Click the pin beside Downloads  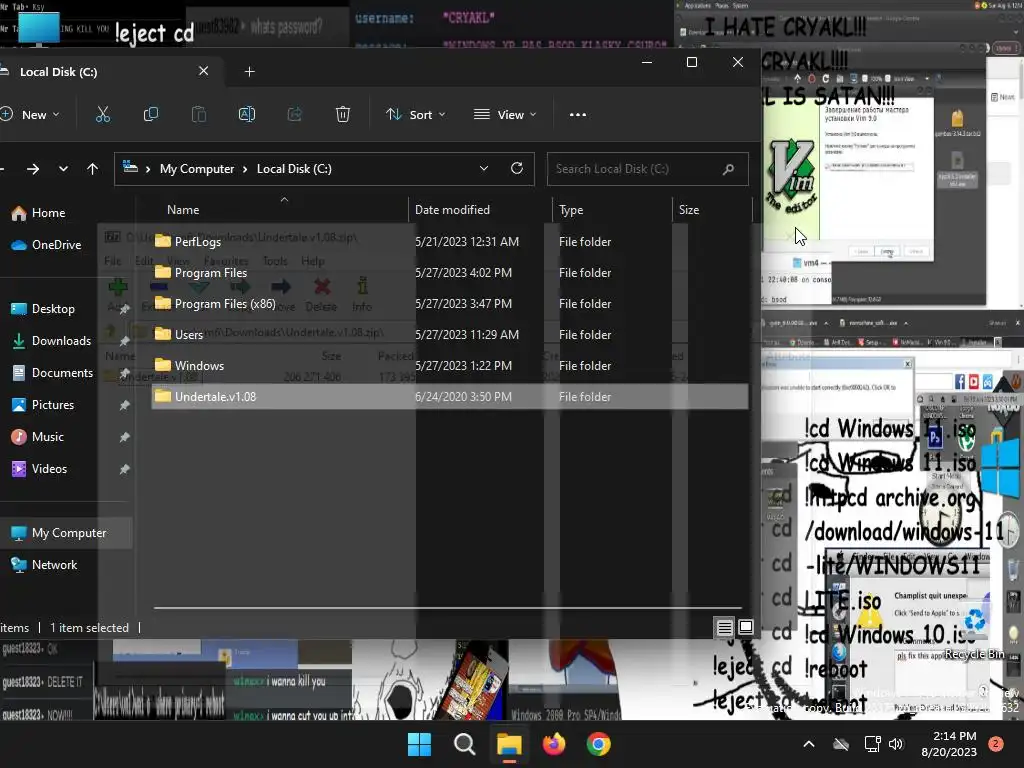(x=124, y=341)
